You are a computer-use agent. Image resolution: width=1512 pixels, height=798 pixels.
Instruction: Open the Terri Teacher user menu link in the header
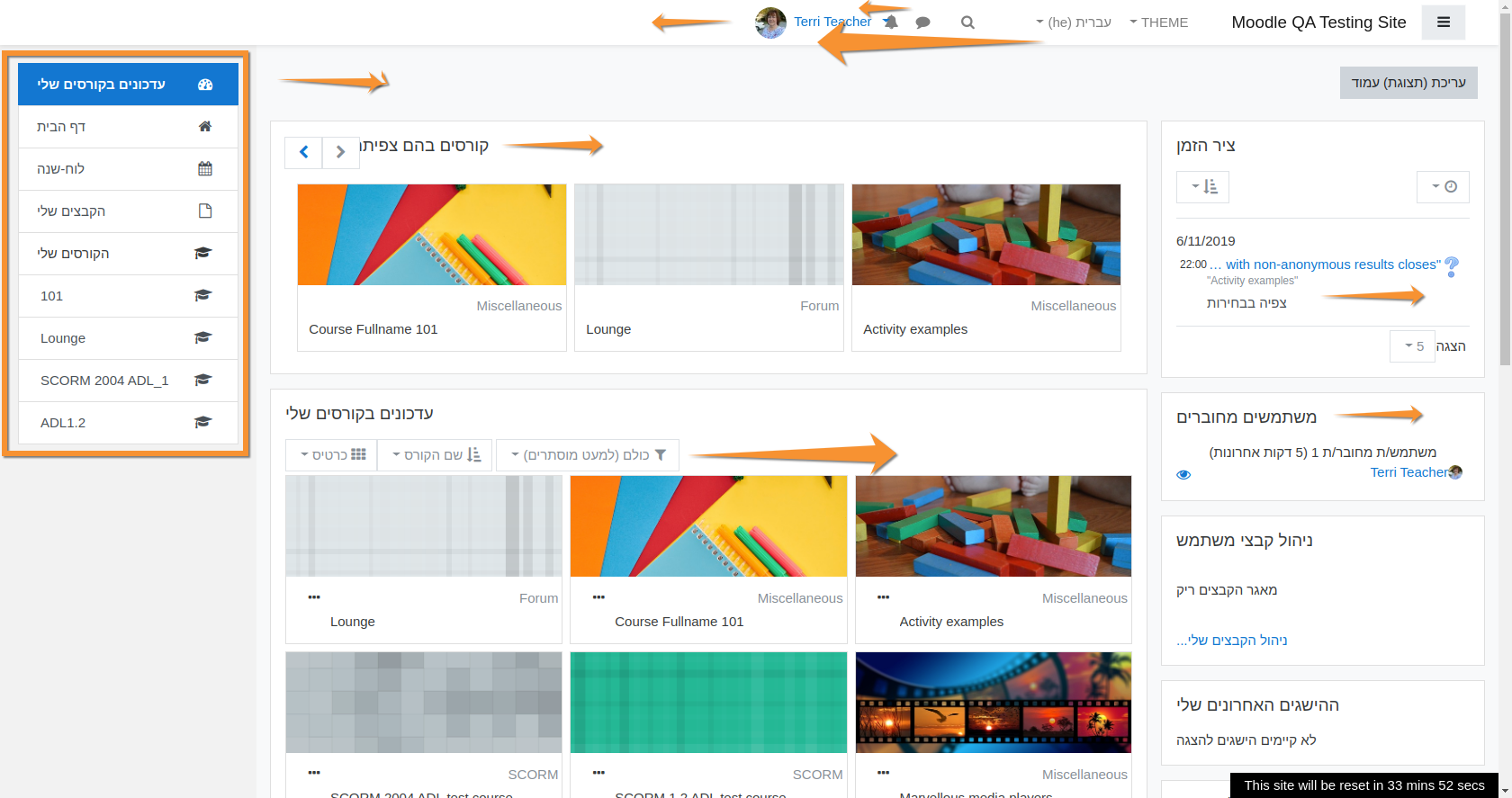(x=832, y=22)
